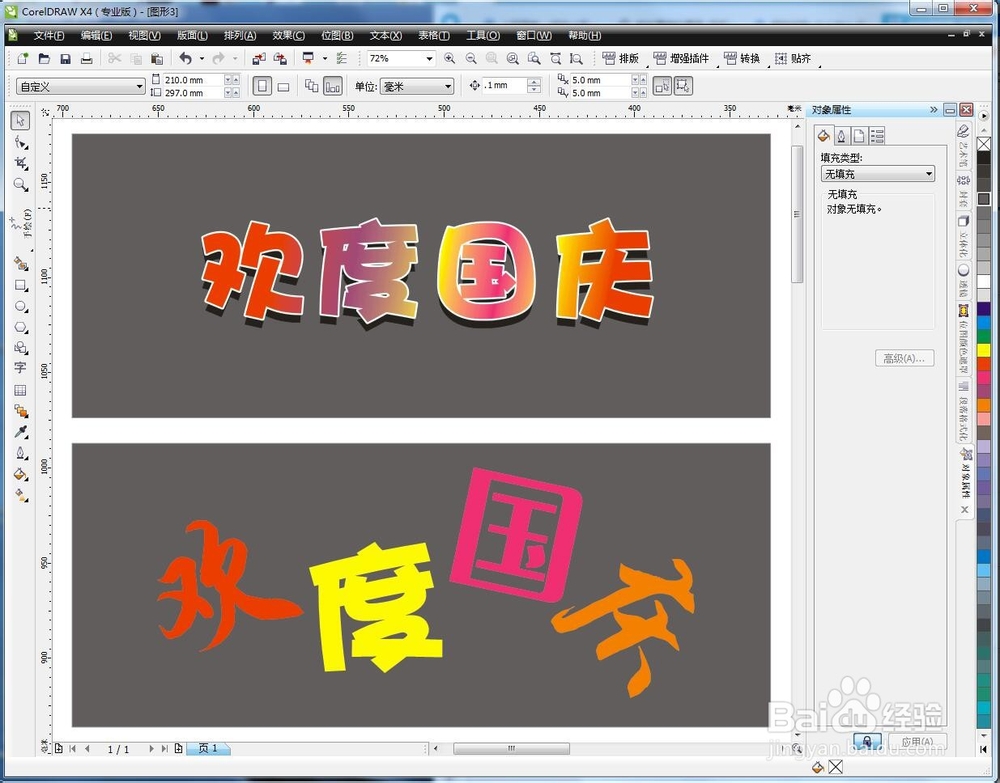Select the Zoom tool in the toolbox
1000x783 pixels.
(x=20, y=185)
